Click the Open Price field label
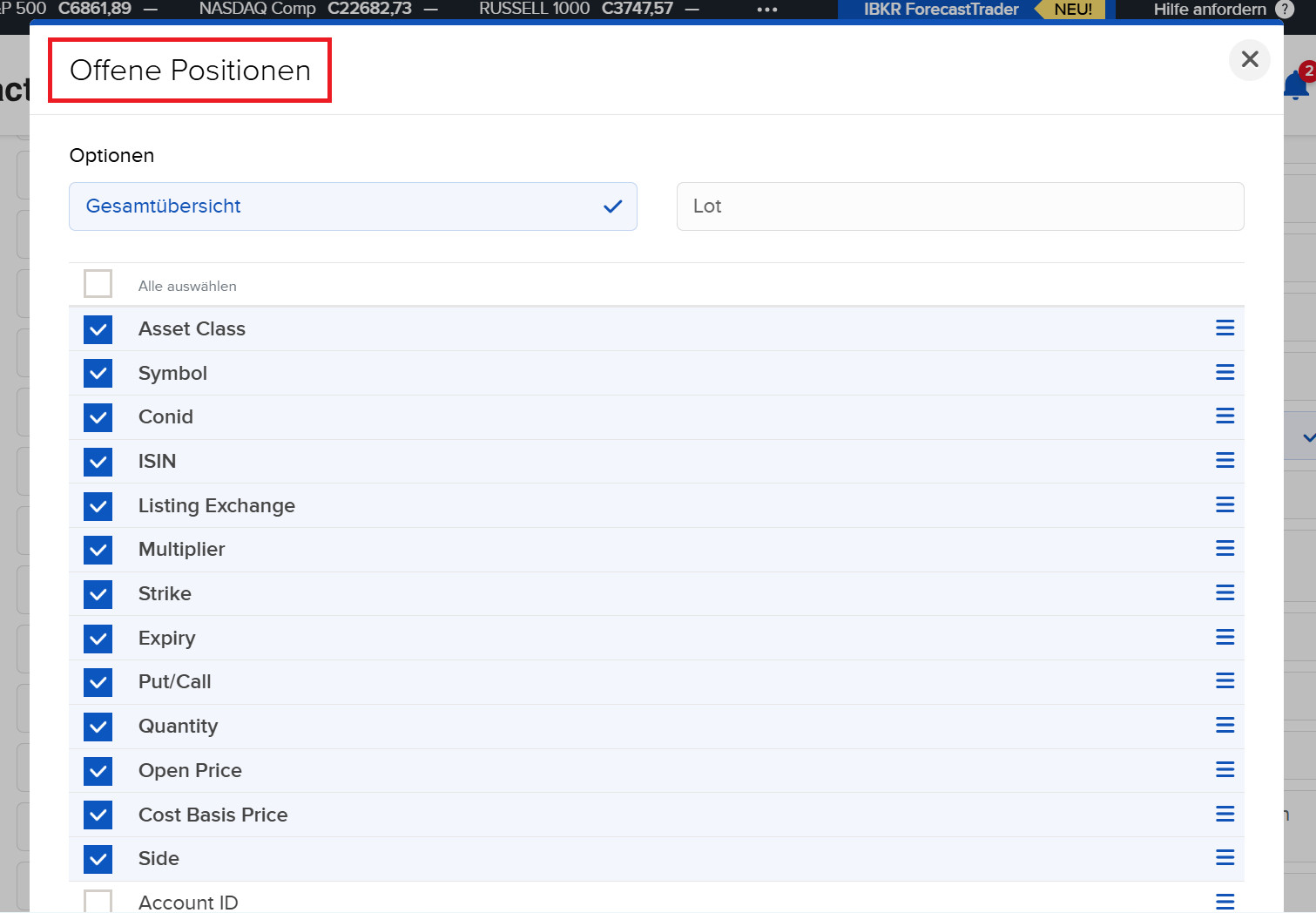 point(190,770)
